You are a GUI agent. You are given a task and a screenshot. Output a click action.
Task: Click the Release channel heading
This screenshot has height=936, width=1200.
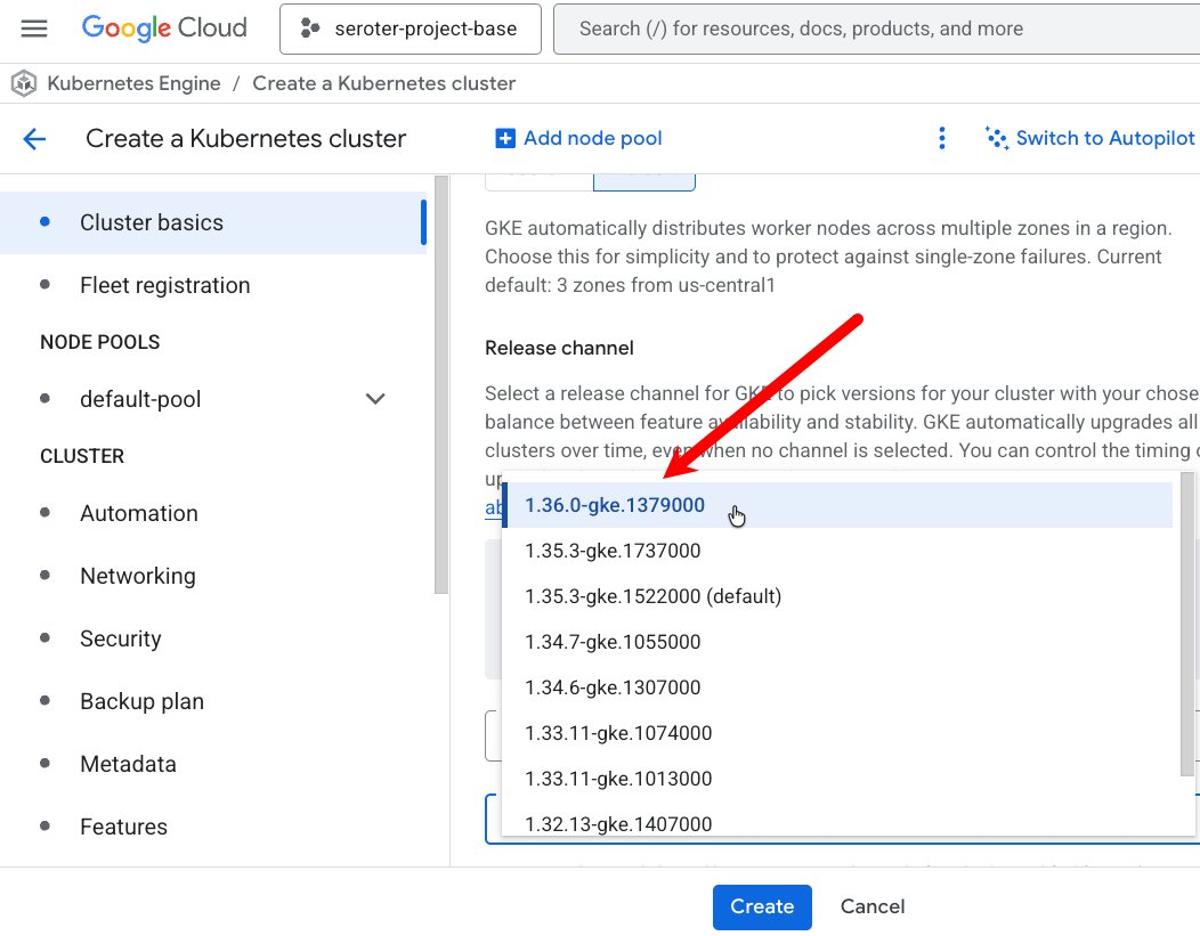click(x=559, y=349)
